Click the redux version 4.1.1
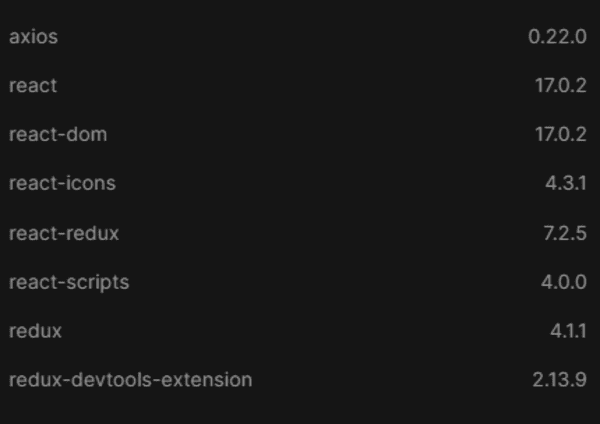Viewport: 600px width, 424px height. pos(568,331)
